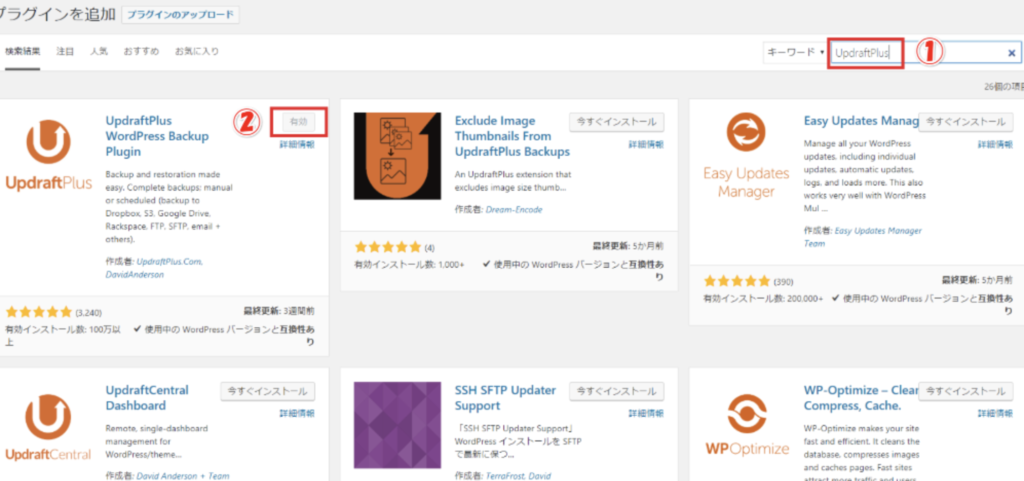Click the (390) rating count
This screenshot has height=481, width=1024.
[784, 282]
